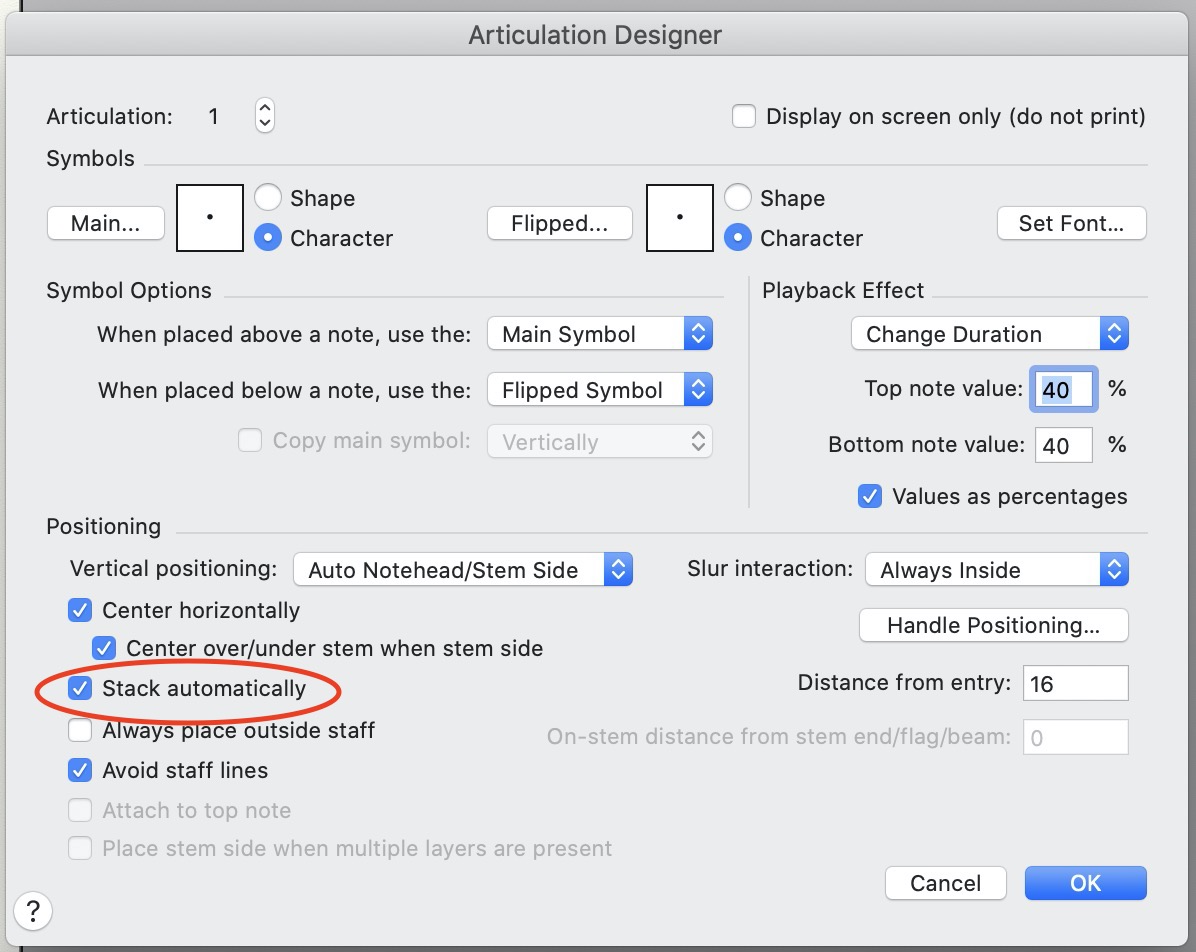Select Shape radio for main symbol
Screen dimensions: 1196x952
click(268, 198)
